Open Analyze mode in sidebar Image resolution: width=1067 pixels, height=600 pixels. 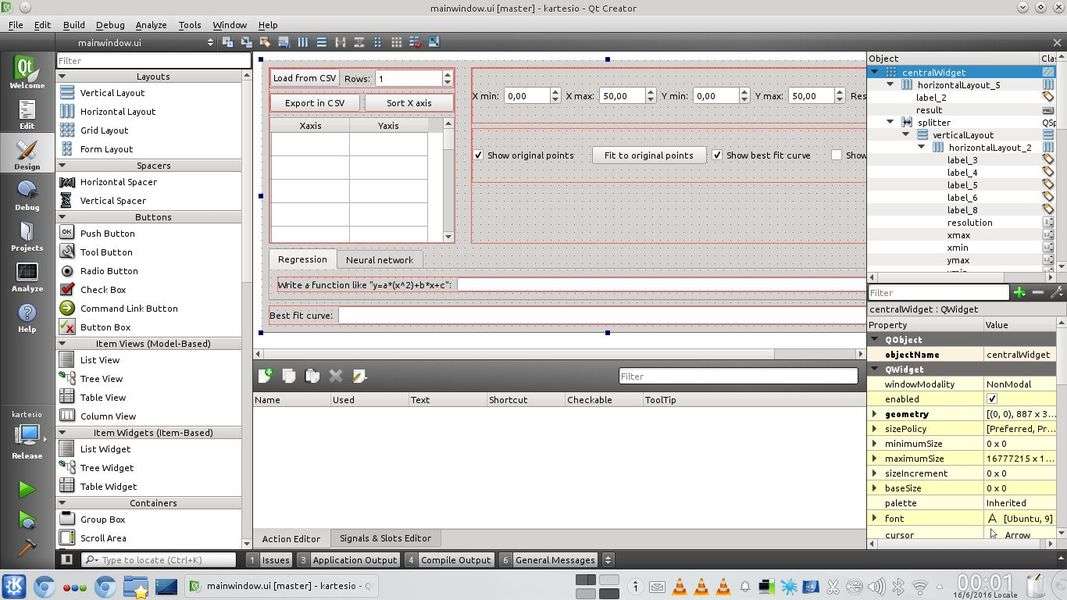pos(27,277)
